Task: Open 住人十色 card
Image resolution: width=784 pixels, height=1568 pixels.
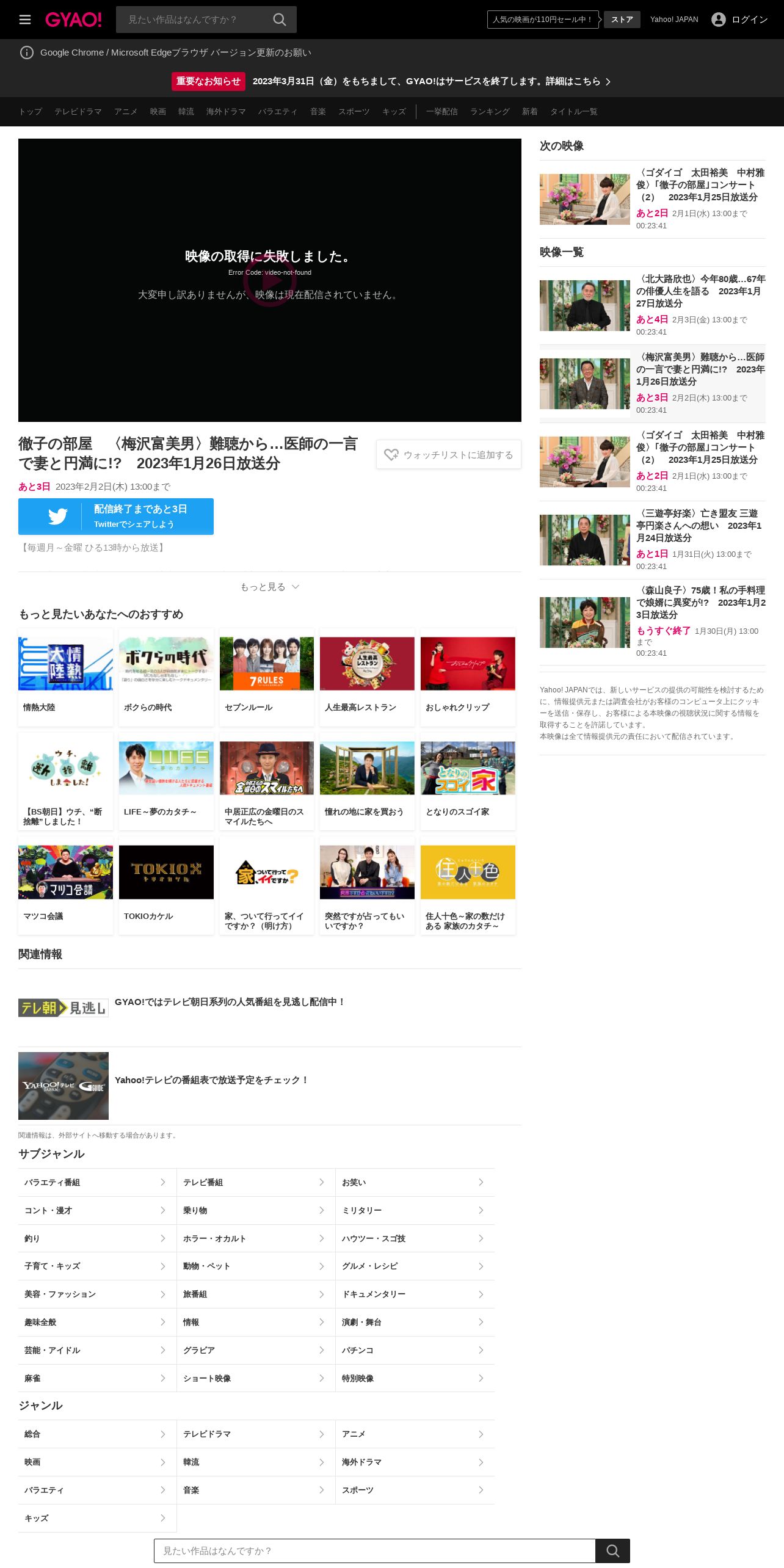Action: pyautogui.click(x=468, y=885)
